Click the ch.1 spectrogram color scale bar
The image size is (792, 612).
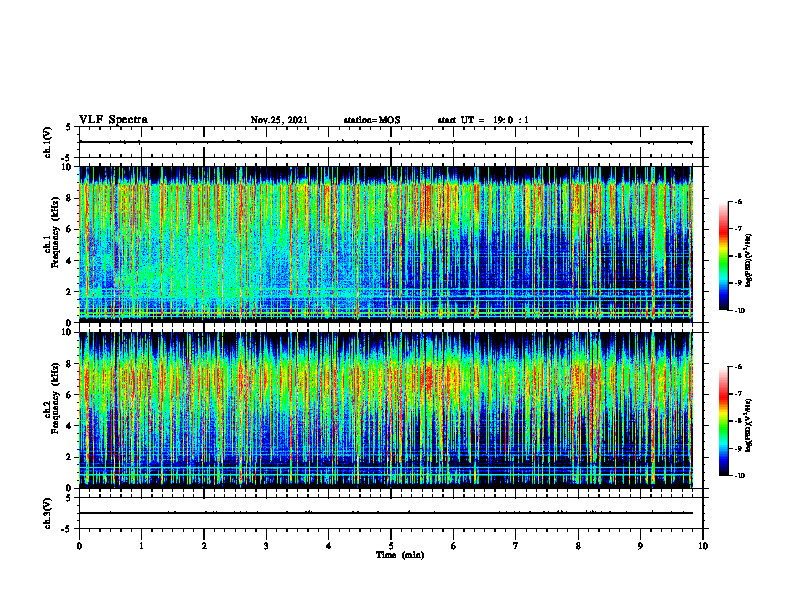pos(723,256)
